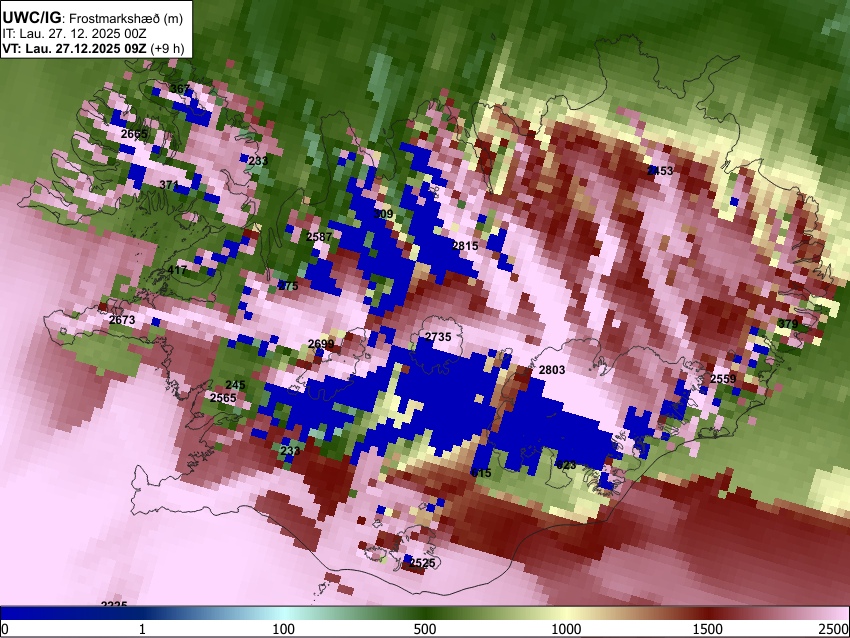Click the map value label 2699
The height and width of the screenshot is (638, 850).
pyautogui.click(x=321, y=344)
